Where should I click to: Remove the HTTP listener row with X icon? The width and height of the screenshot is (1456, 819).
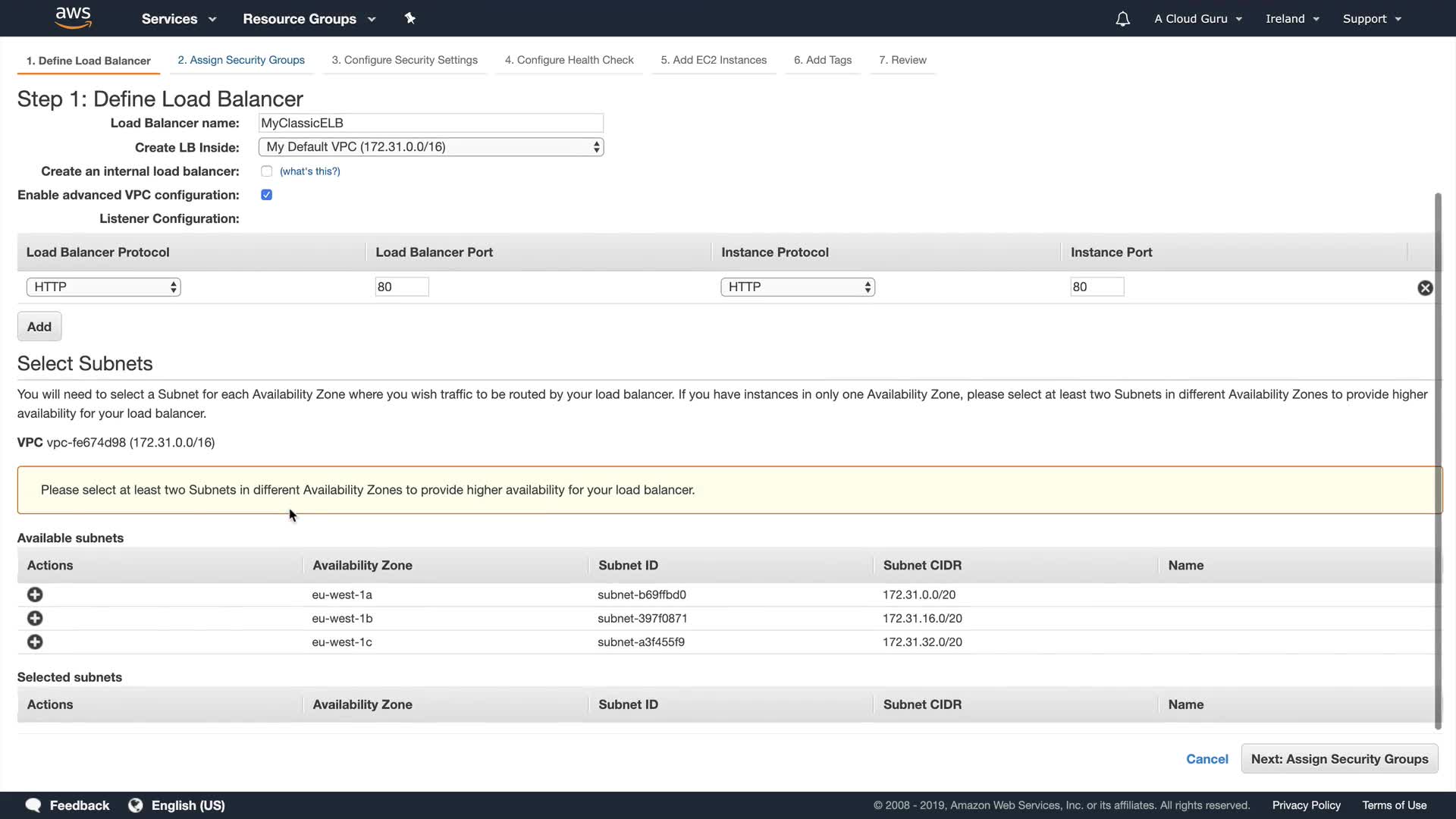pyautogui.click(x=1425, y=288)
